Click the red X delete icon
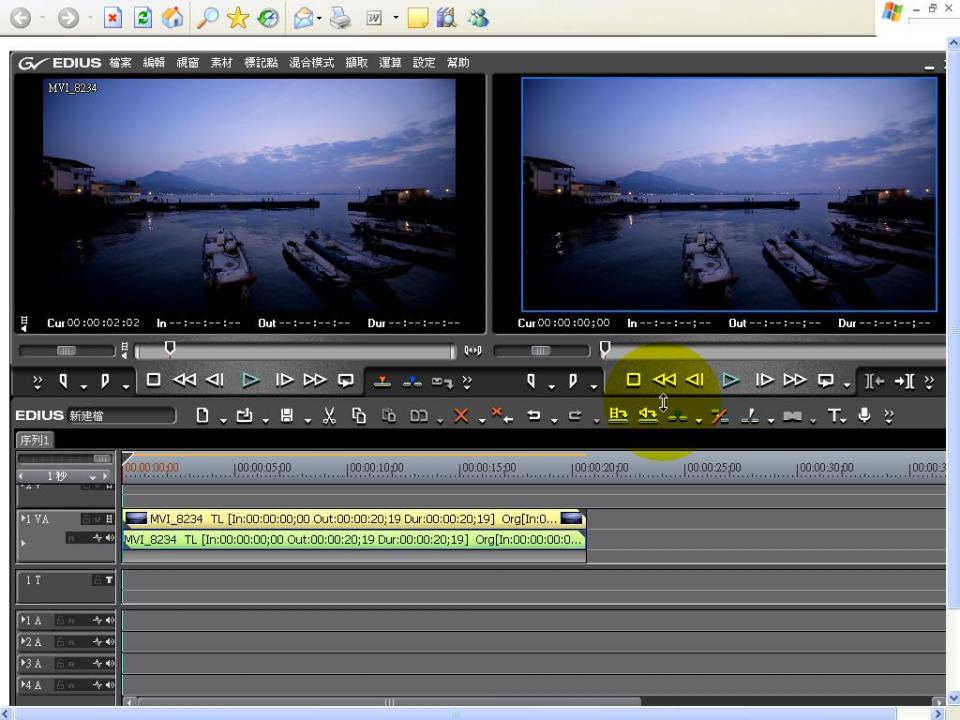The height and width of the screenshot is (720, 960). click(460, 415)
